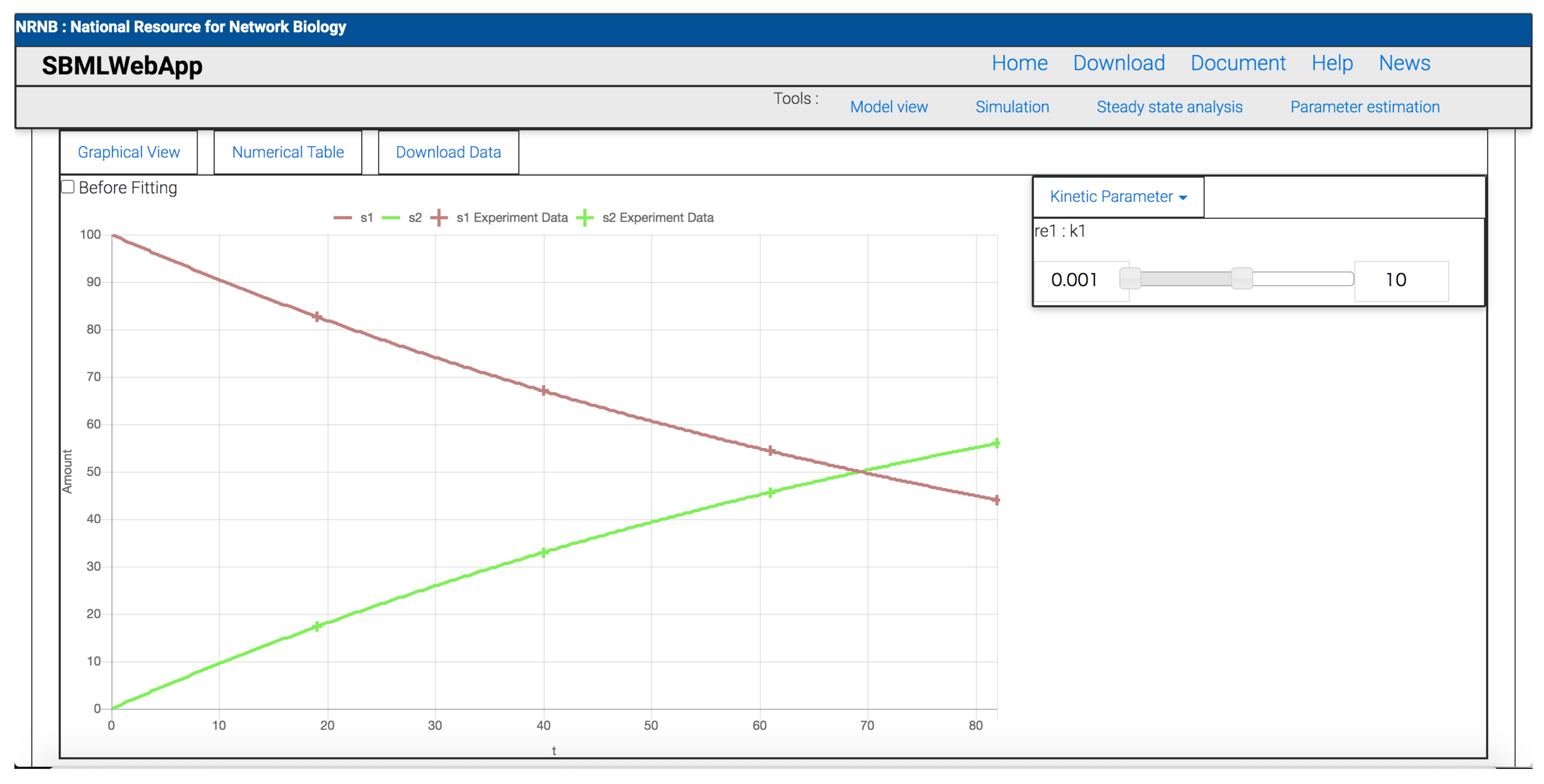Viewport: 1544px width, 784px height.
Task: Click the s2 data marker at t=20
Action: (317, 626)
